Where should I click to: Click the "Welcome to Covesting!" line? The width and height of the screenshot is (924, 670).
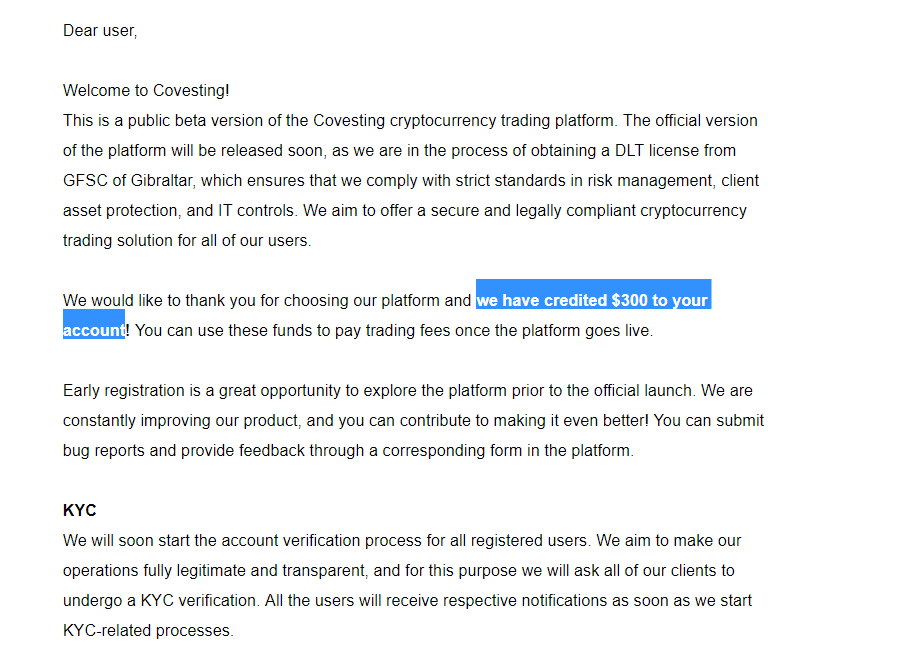click(146, 90)
